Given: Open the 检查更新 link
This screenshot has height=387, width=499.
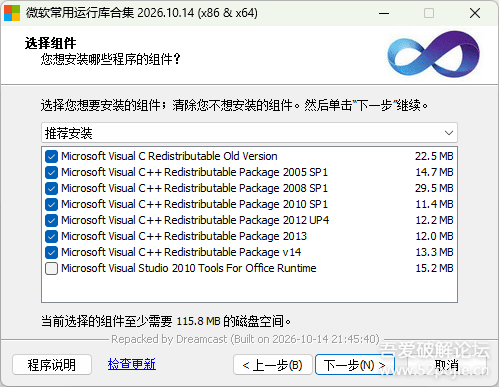Looking at the screenshot, I should click(x=132, y=364).
